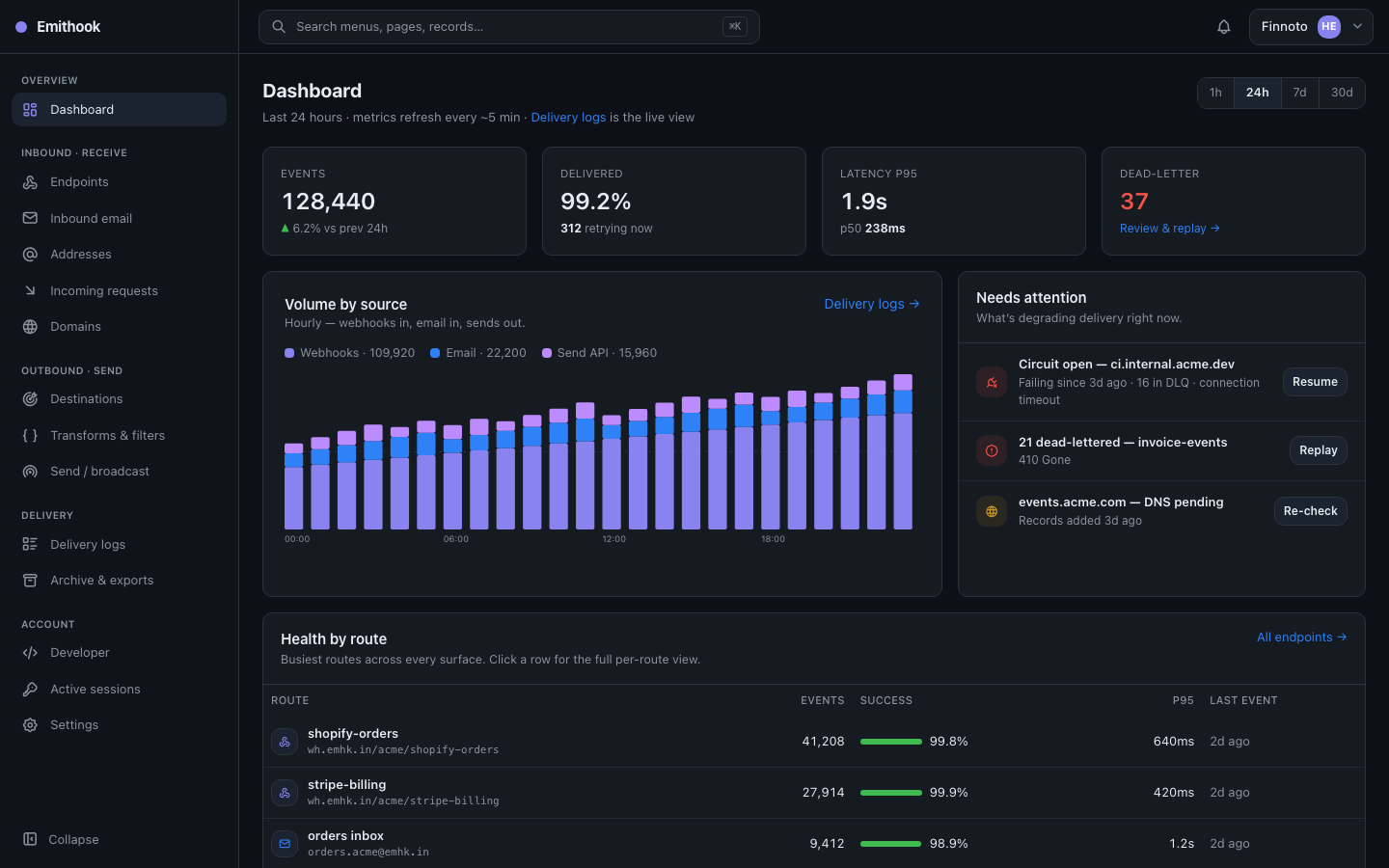Click the Send / broadcast radio icon
This screenshot has height=868, width=1389.
point(30,472)
